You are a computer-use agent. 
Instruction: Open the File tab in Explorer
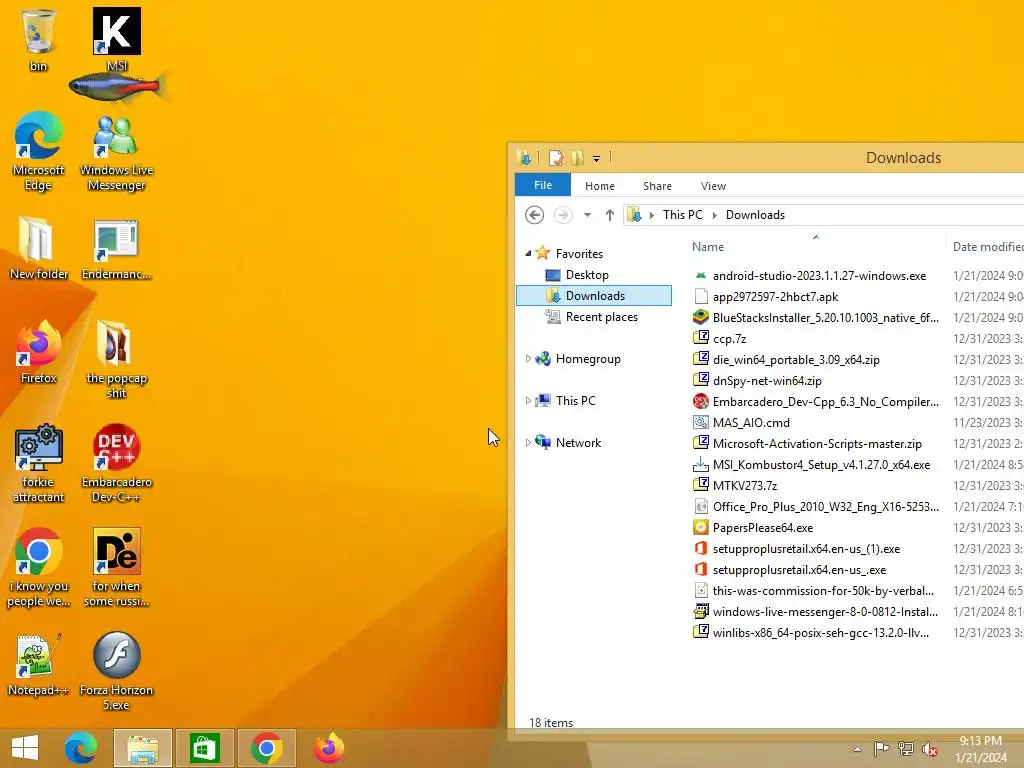tap(543, 185)
